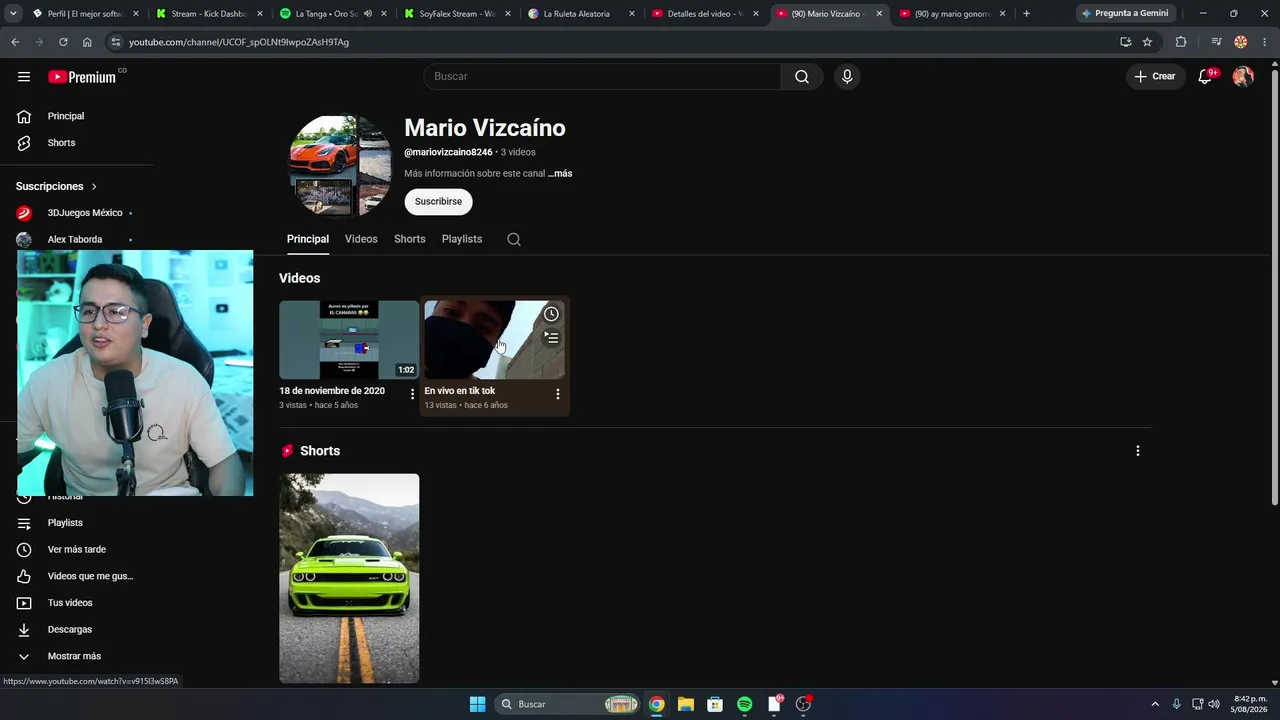
Task: Open the taskbar clock showing 8:42 p.m.
Action: pyautogui.click(x=1250, y=704)
